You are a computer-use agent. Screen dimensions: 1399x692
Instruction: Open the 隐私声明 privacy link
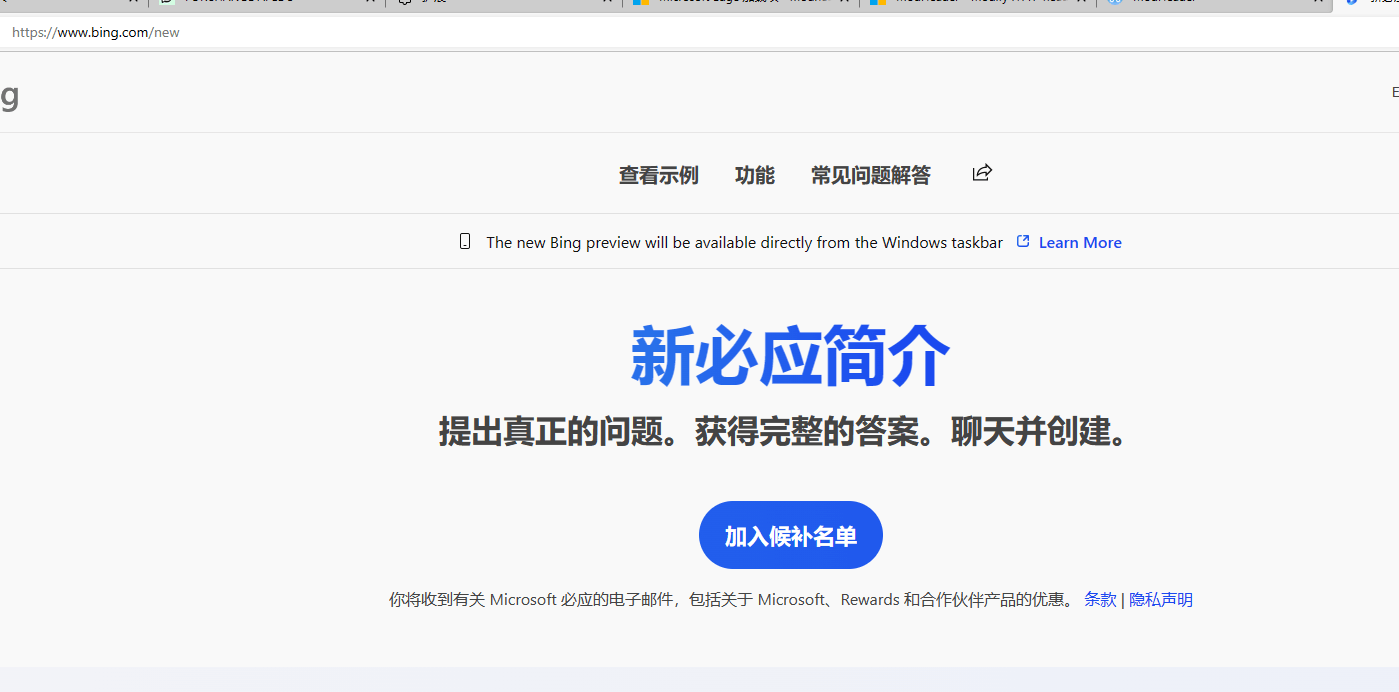1161,599
